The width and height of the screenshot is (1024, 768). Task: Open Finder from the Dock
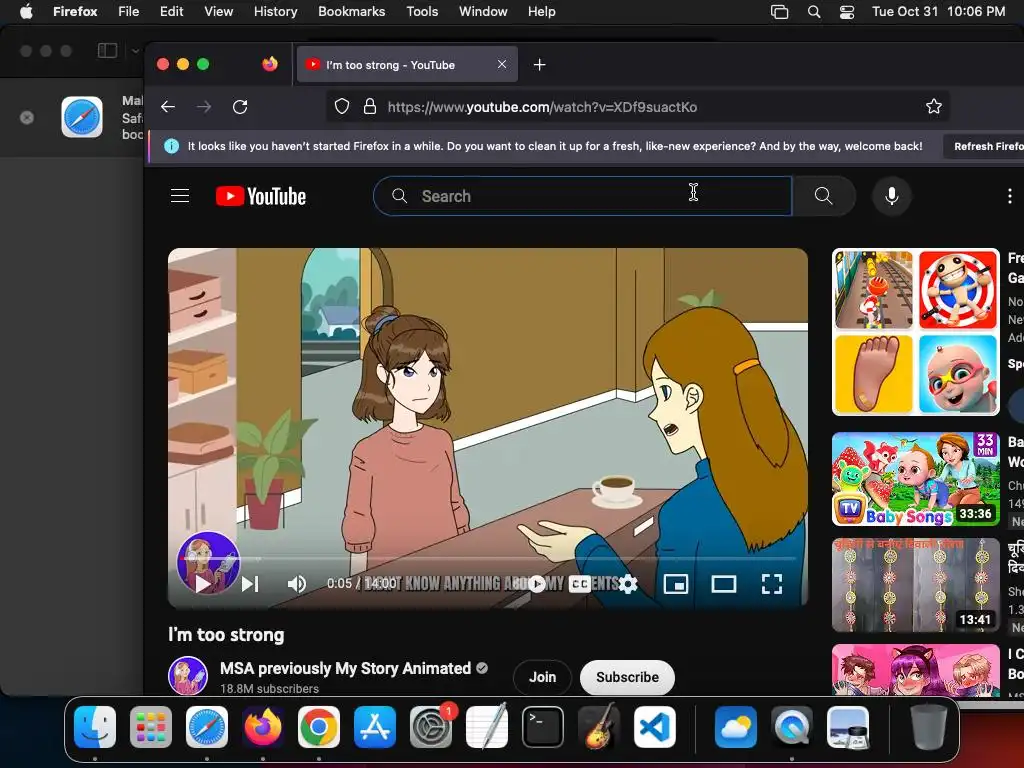tap(95, 727)
